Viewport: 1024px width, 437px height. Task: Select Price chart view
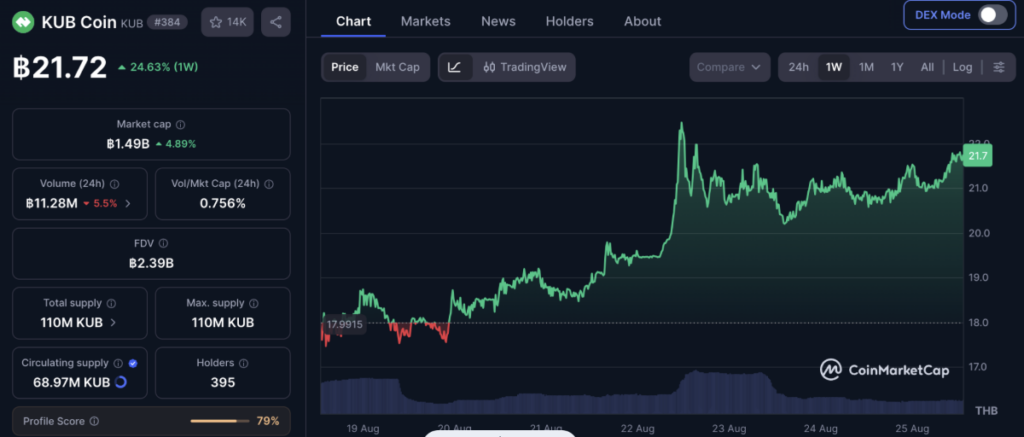[x=345, y=67]
